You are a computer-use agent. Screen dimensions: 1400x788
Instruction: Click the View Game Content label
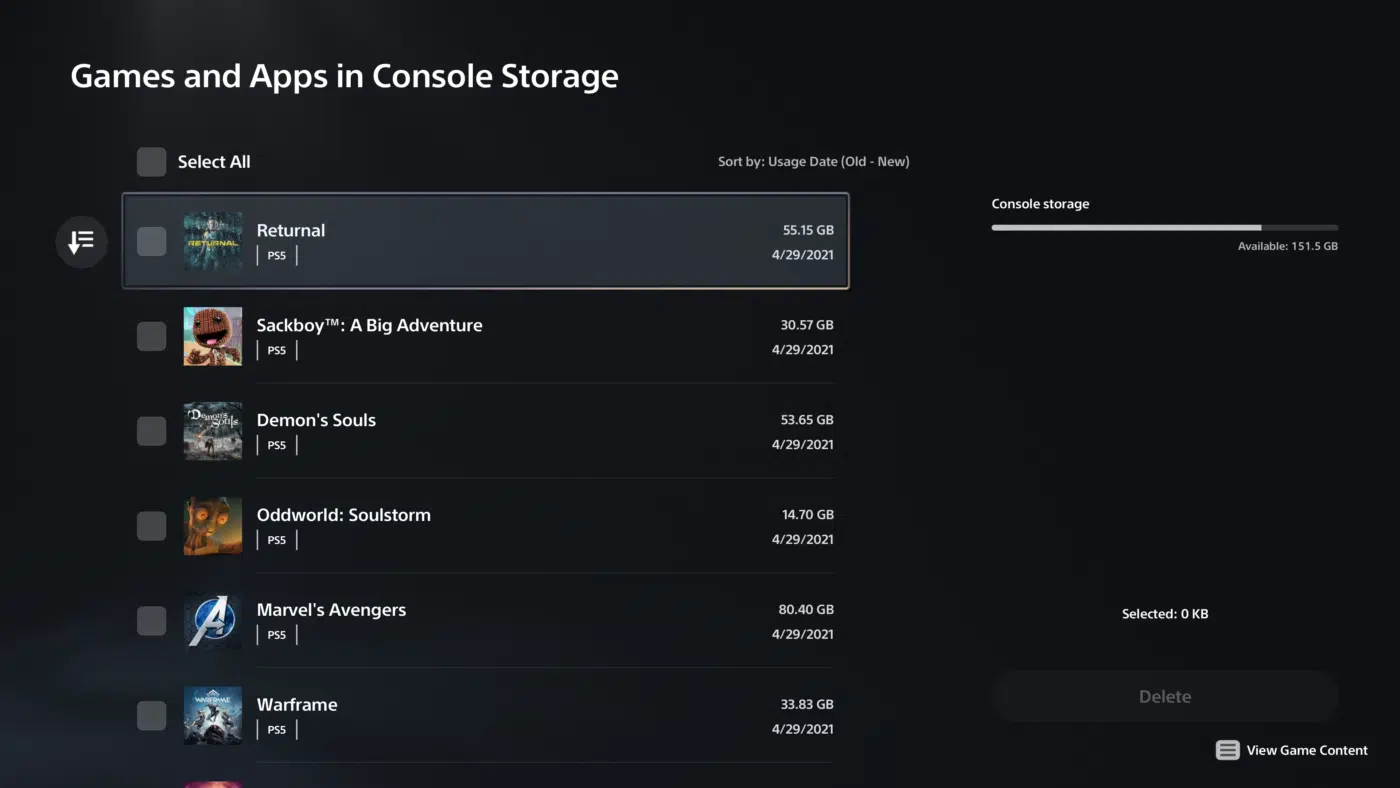pyautogui.click(x=1307, y=750)
